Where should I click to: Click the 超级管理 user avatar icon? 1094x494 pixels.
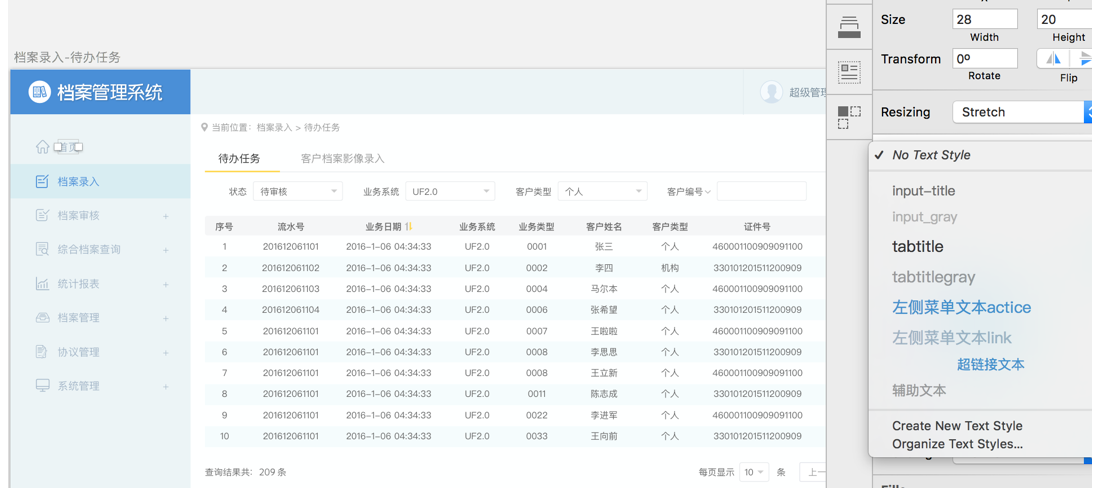[x=771, y=92]
